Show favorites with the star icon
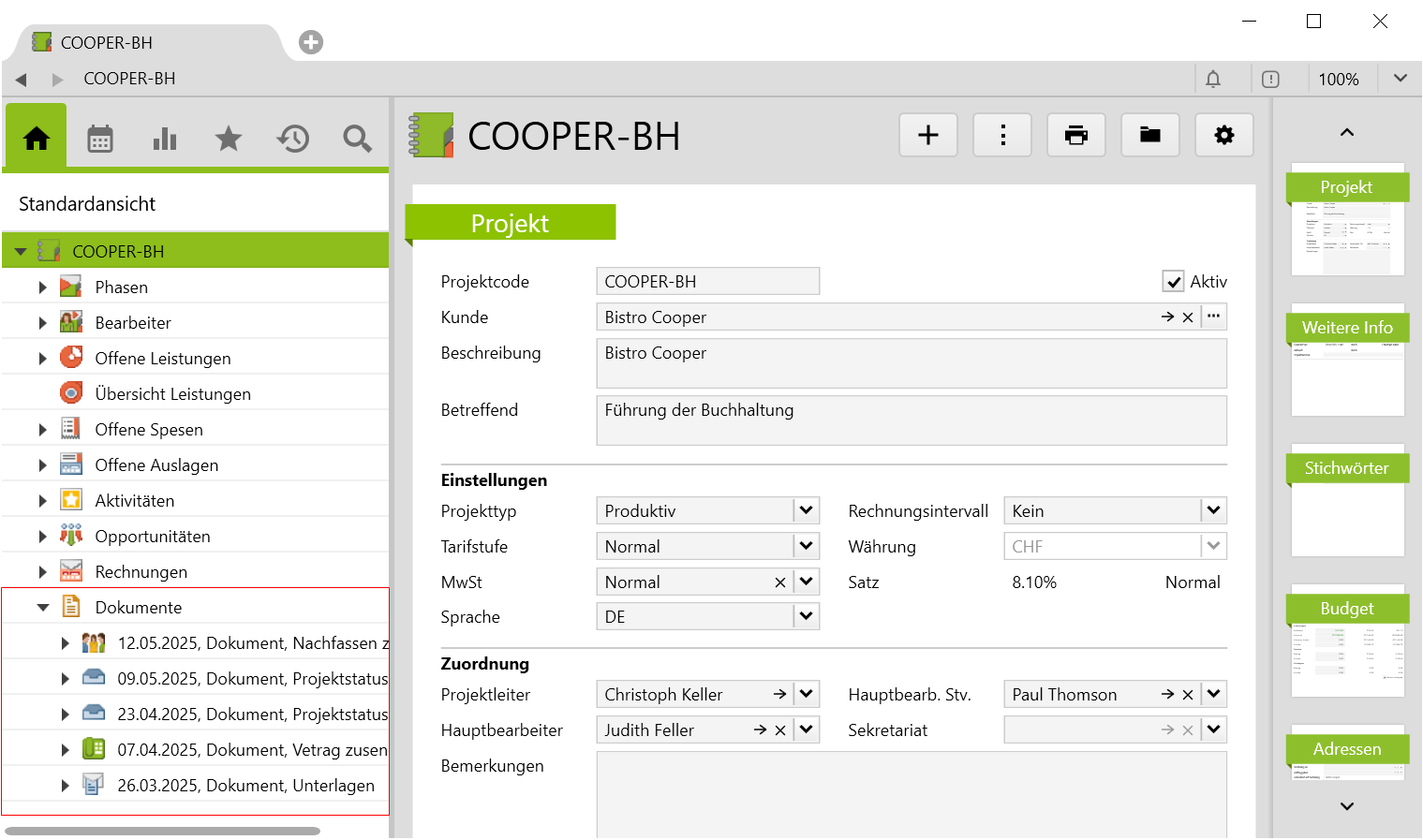 tap(229, 139)
